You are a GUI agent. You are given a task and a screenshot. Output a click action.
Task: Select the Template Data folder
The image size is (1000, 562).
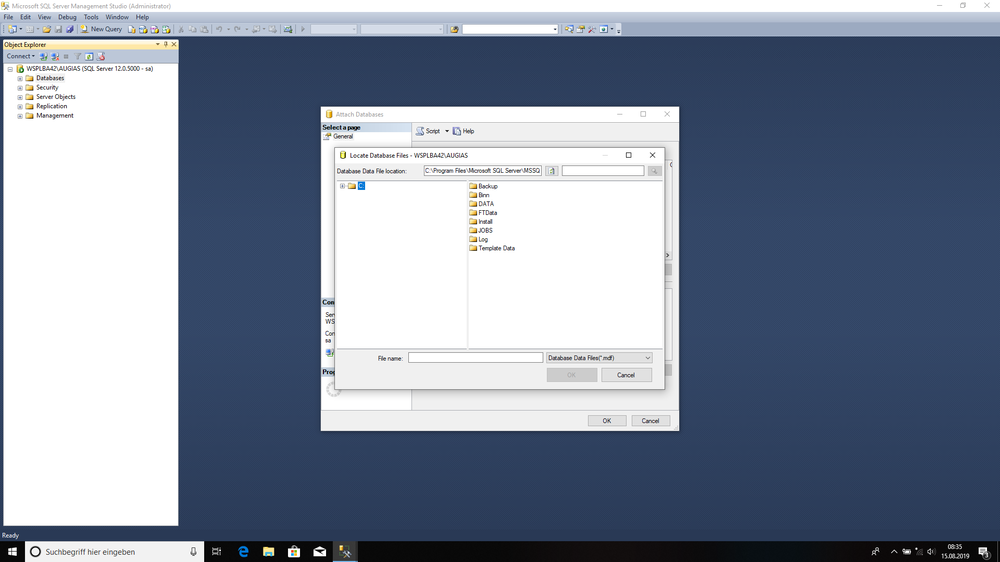click(496, 248)
